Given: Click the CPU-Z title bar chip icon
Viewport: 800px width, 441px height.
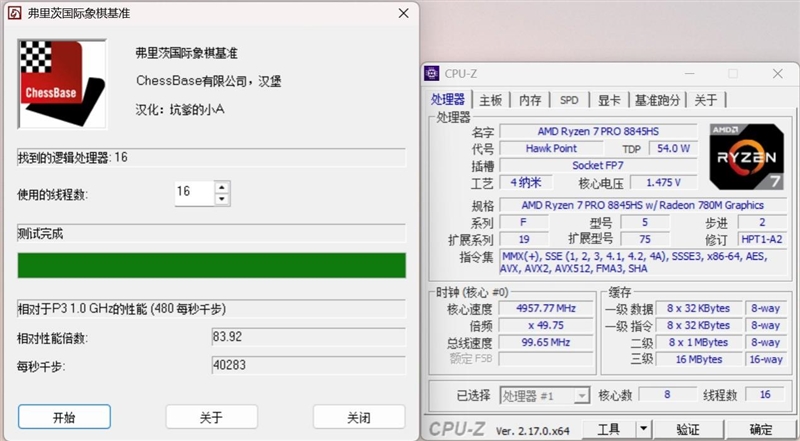Looking at the screenshot, I should tap(432, 74).
